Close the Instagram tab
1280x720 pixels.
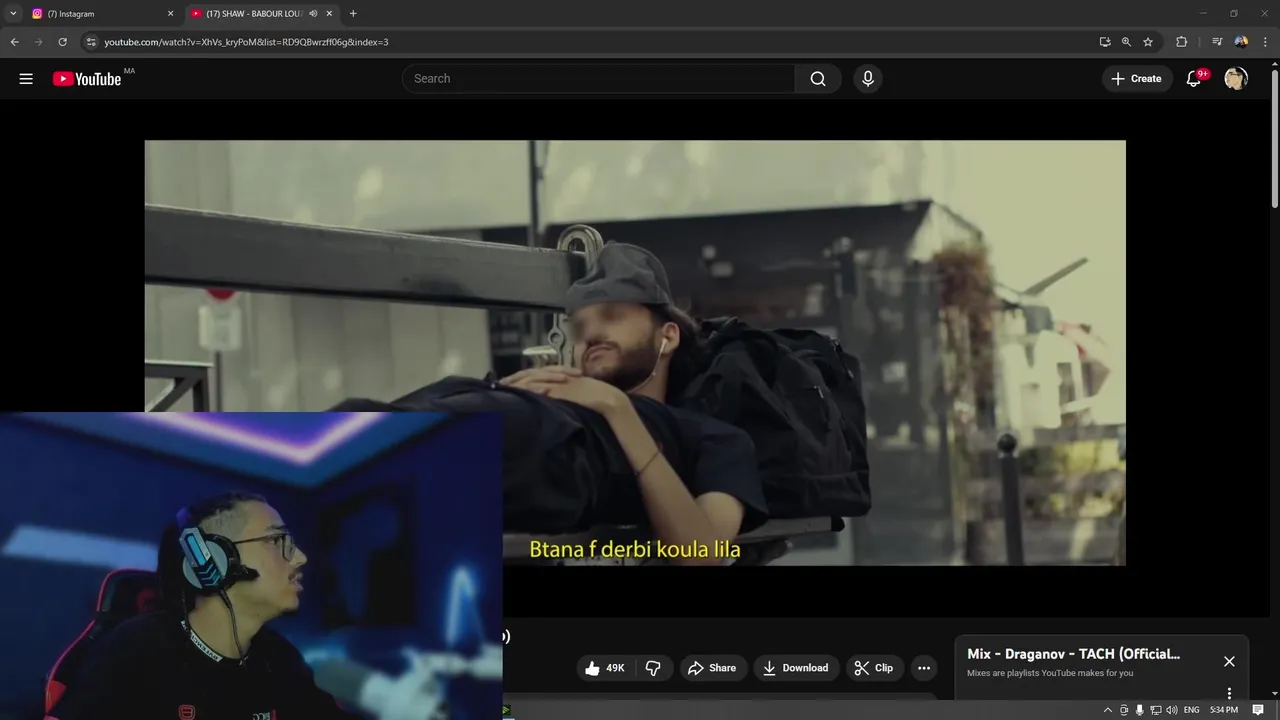[170, 14]
